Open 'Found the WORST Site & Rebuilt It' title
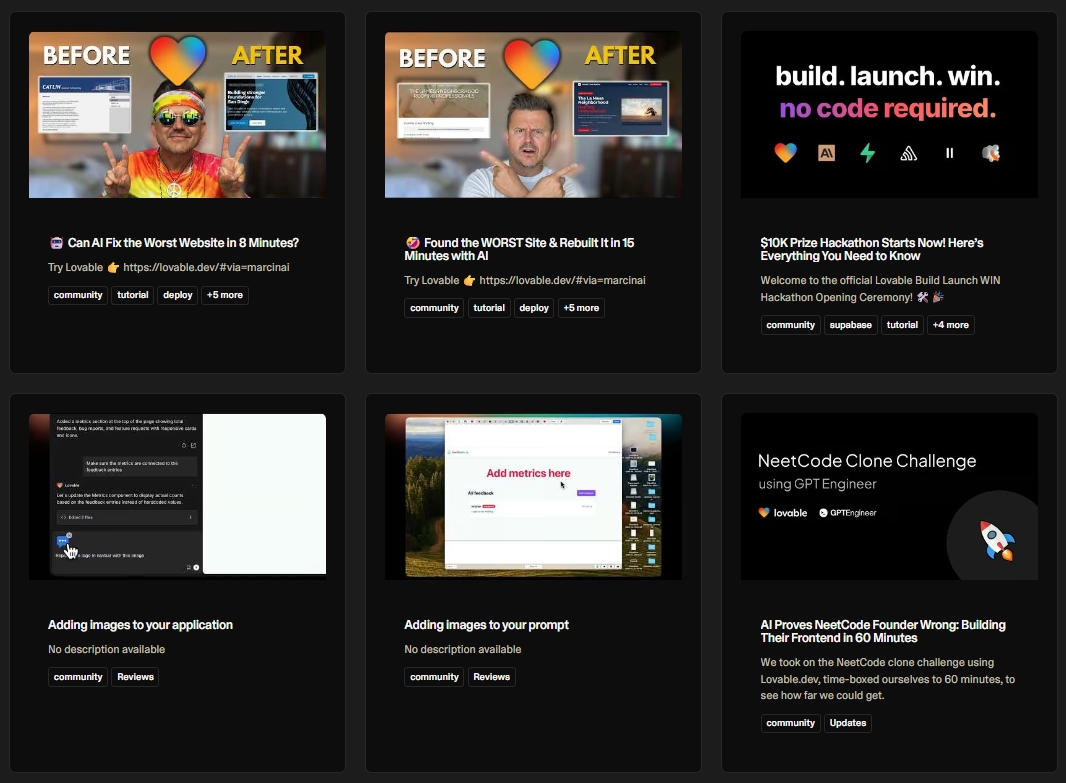This screenshot has height=783, width=1066. [x=519, y=249]
